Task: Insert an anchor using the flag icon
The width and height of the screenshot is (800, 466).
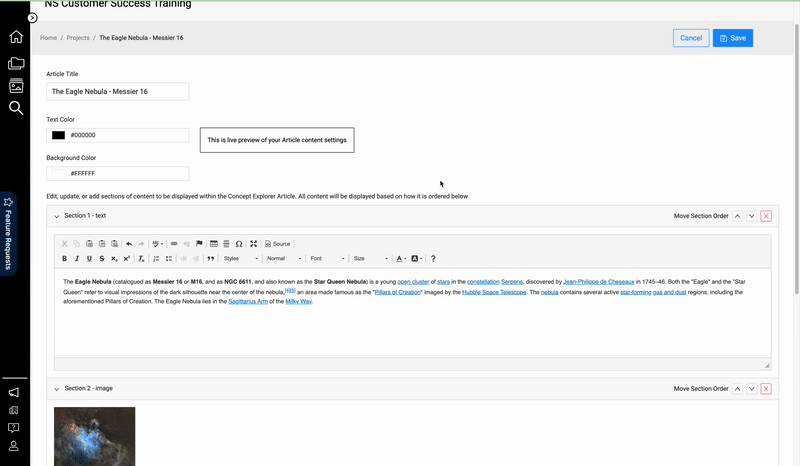Action: [x=199, y=243]
